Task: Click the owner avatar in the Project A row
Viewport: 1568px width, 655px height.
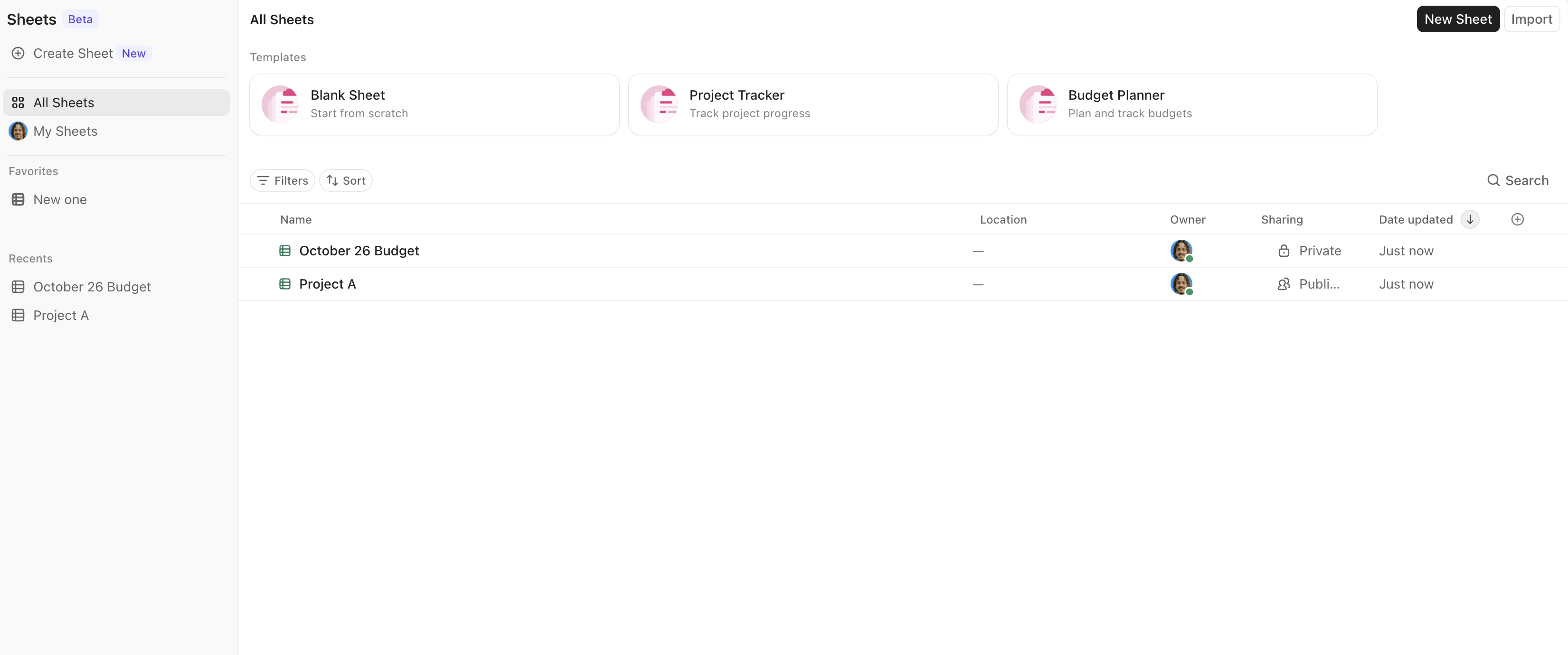Action: pos(1181,284)
